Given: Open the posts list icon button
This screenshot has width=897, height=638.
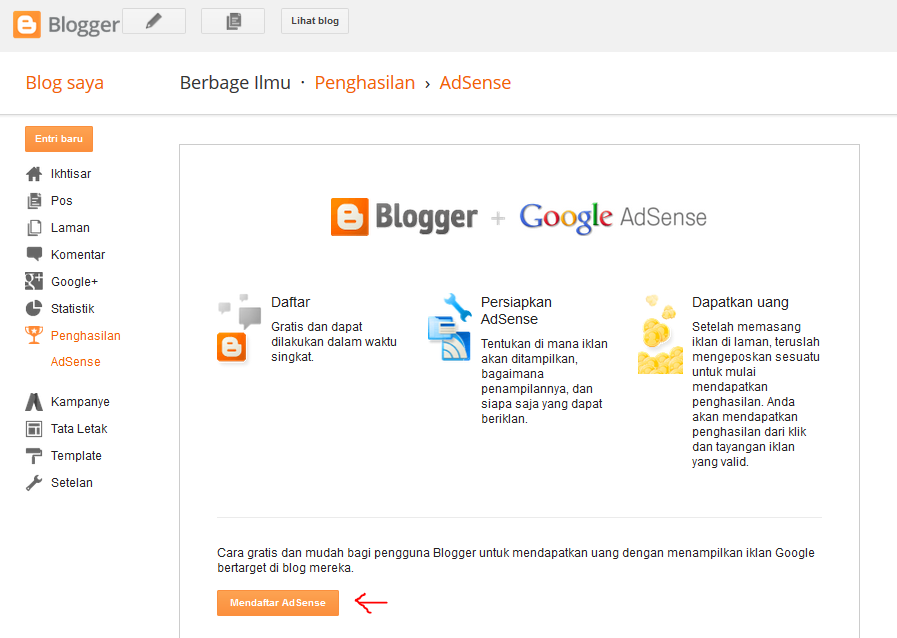Looking at the screenshot, I should pyautogui.click(x=233, y=21).
